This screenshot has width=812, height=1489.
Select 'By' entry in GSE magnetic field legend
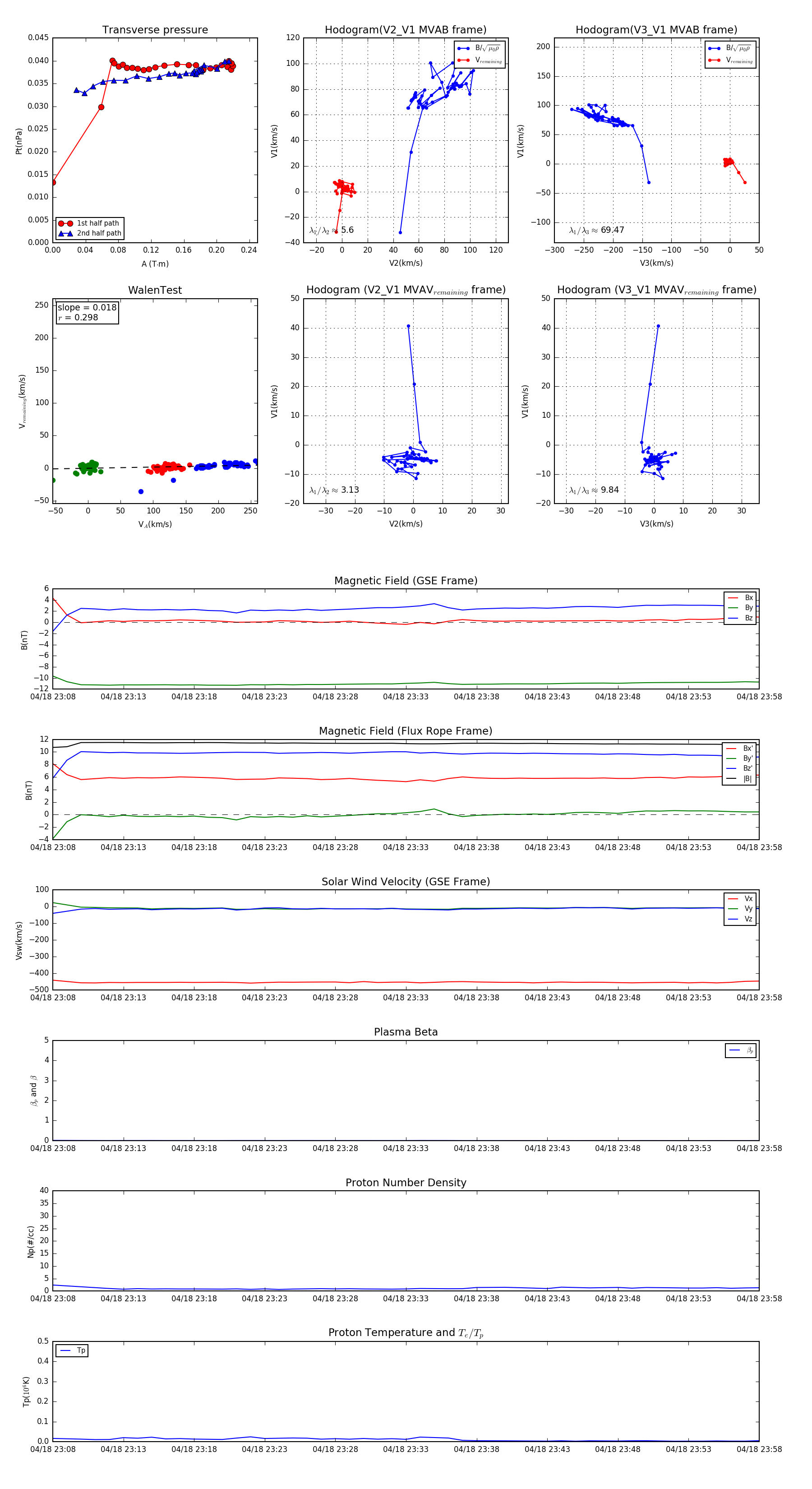[740, 607]
